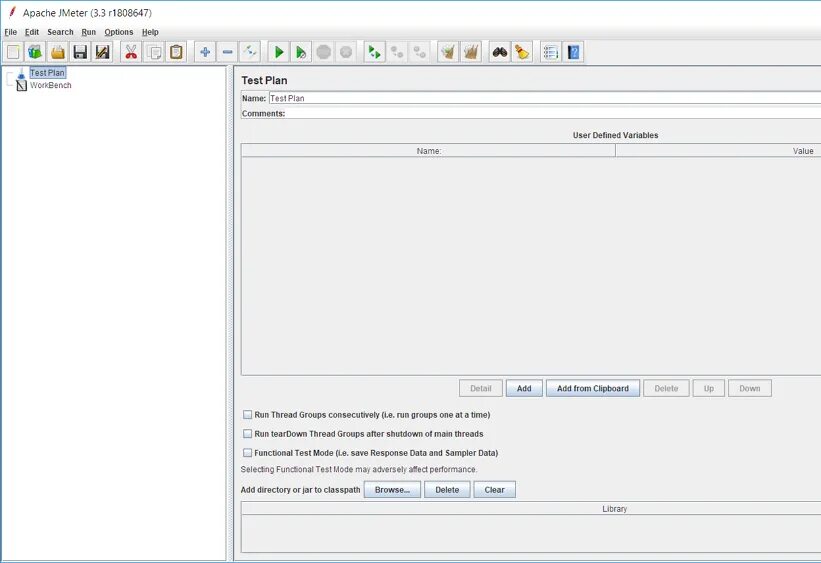Start the test with green play icon
Viewport: 821px width, 563px height.
(x=279, y=52)
